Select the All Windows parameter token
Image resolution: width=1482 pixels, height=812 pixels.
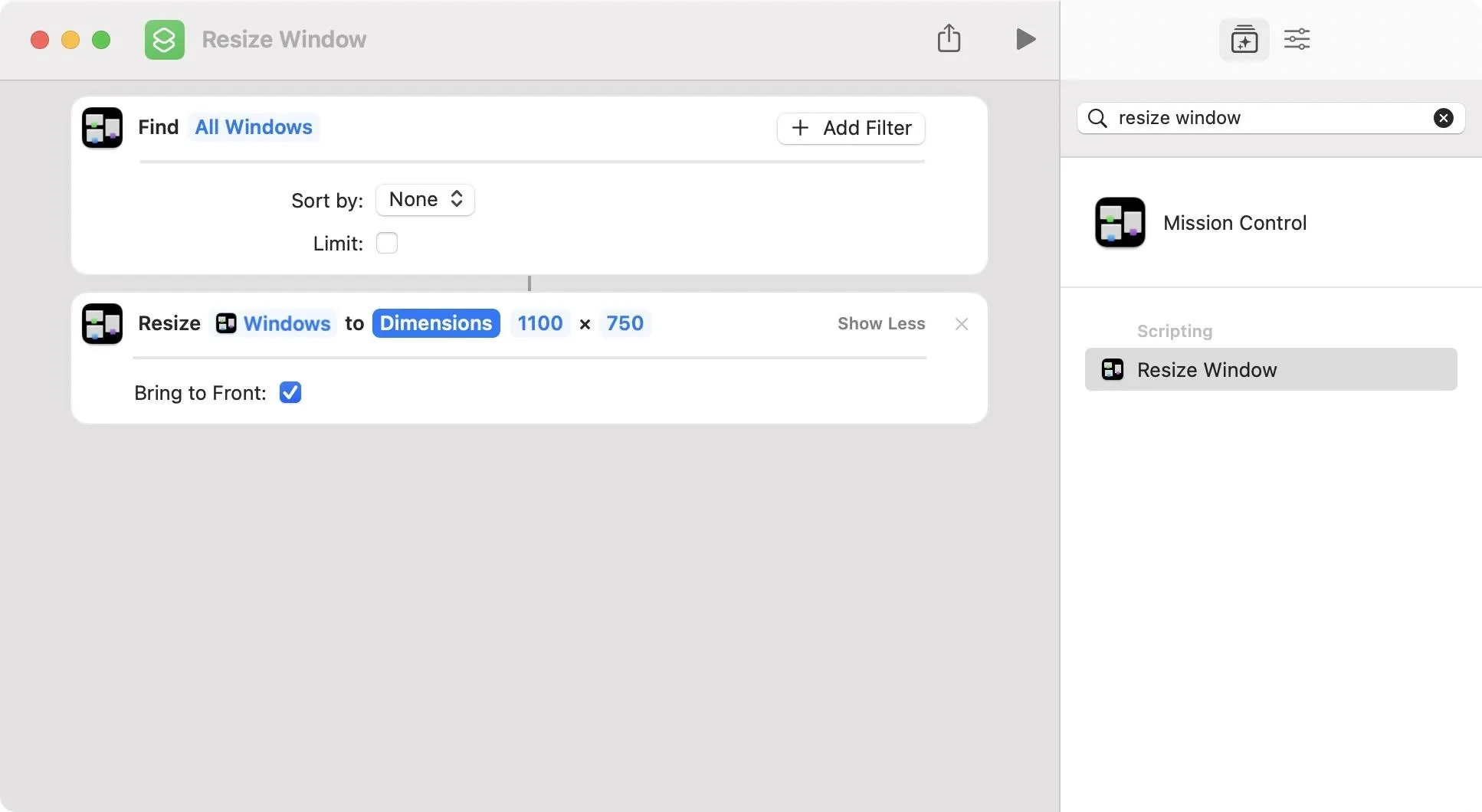click(x=254, y=127)
